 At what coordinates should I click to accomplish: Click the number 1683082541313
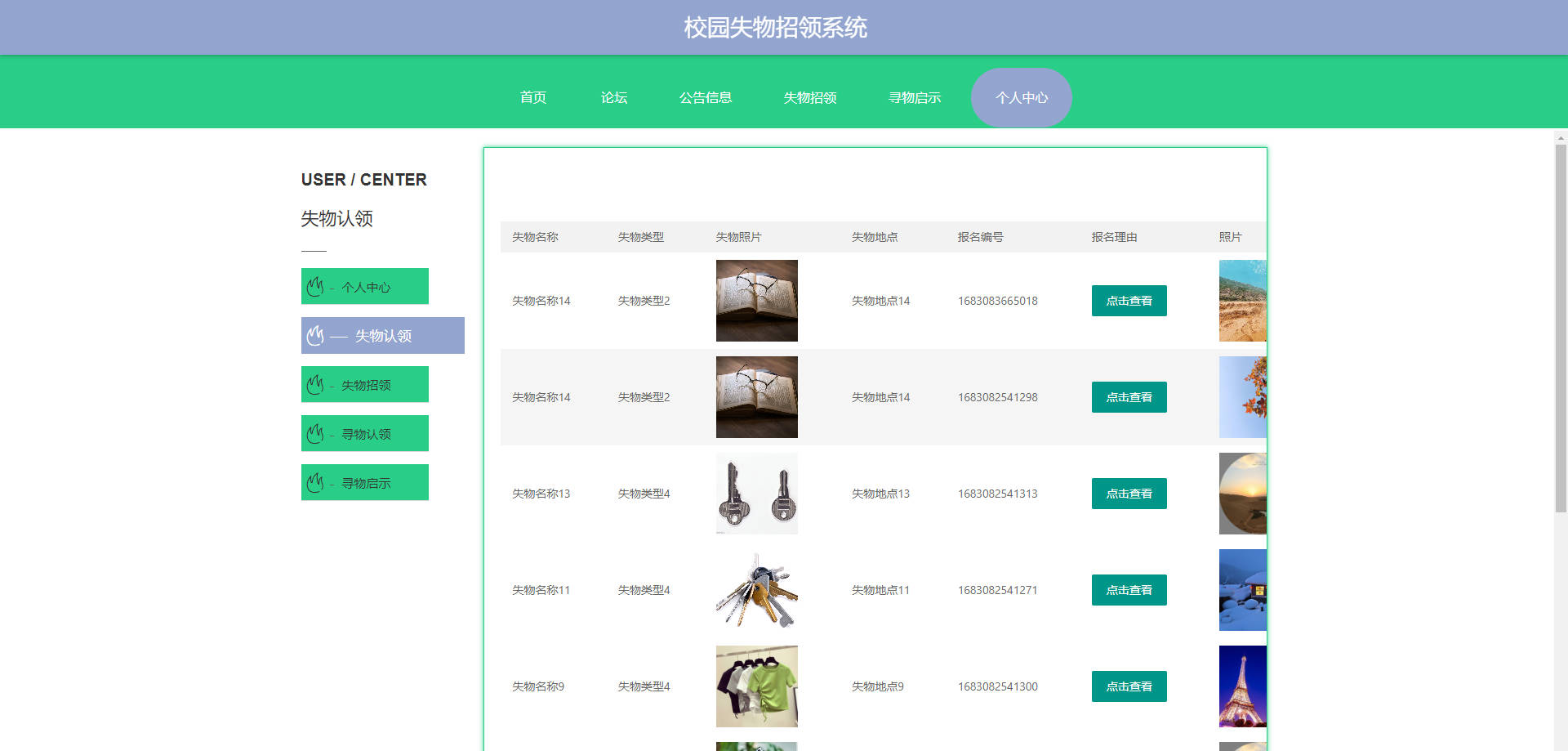pos(998,494)
